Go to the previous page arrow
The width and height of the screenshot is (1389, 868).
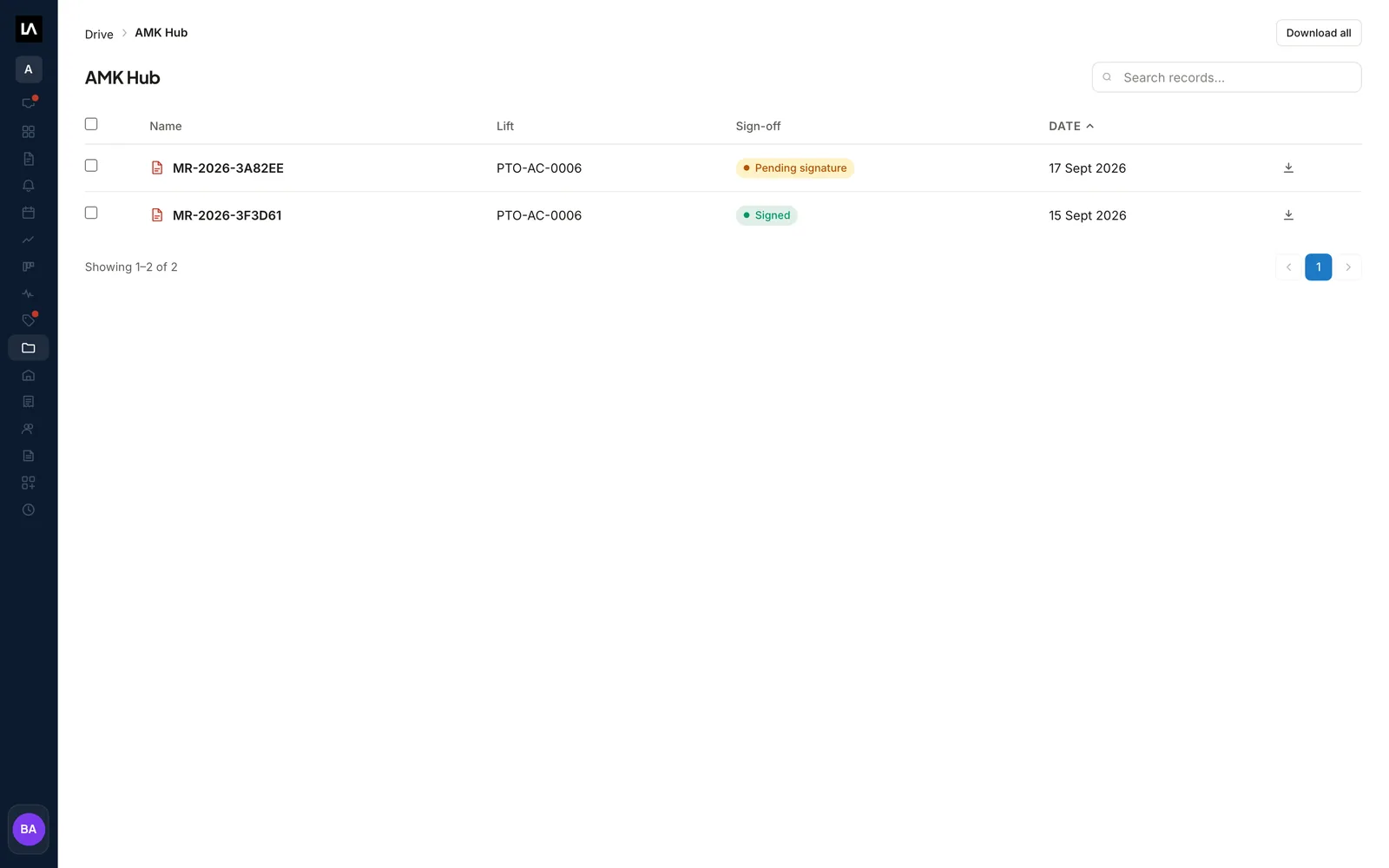click(x=1288, y=267)
